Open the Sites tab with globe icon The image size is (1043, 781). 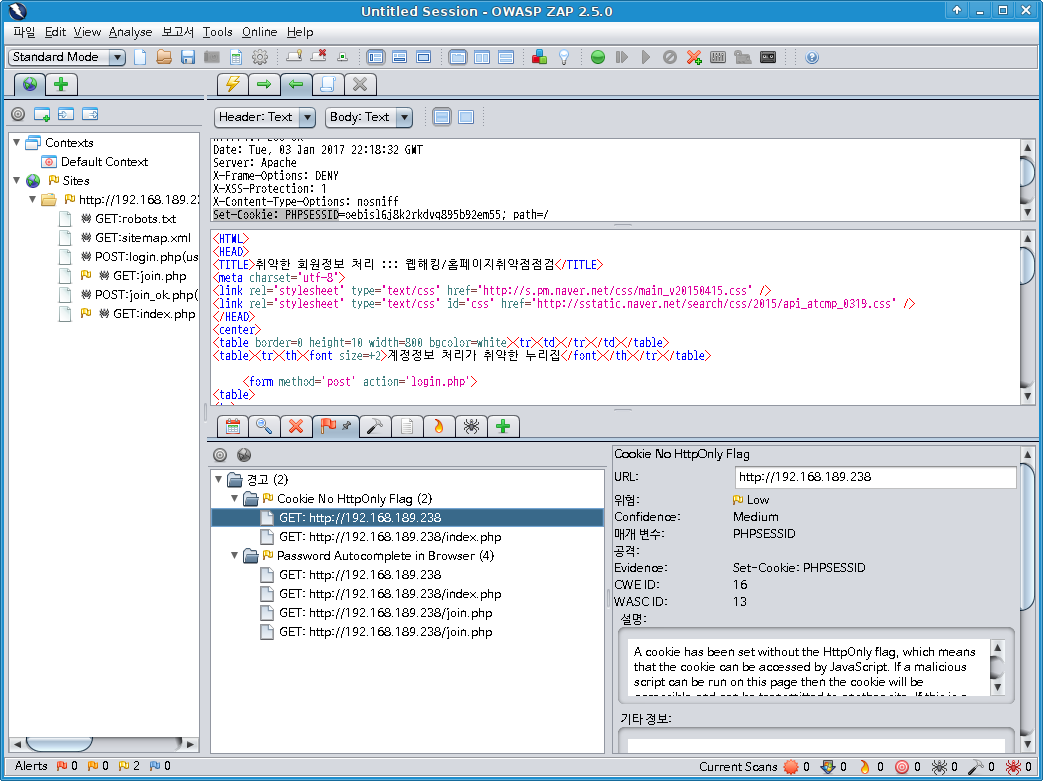[x=30, y=84]
